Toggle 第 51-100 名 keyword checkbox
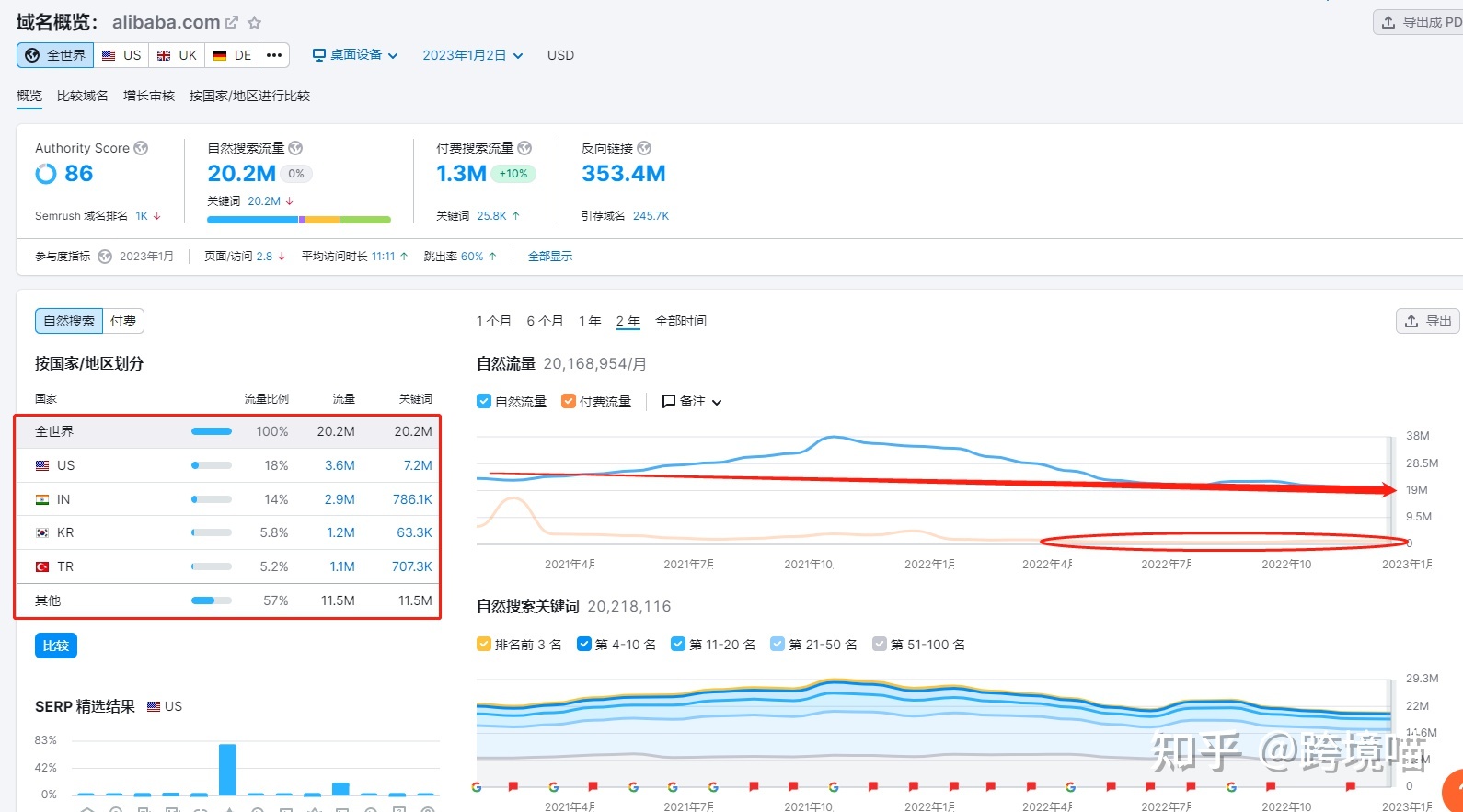Screen dimensions: 1463x812 click(880, 644)
